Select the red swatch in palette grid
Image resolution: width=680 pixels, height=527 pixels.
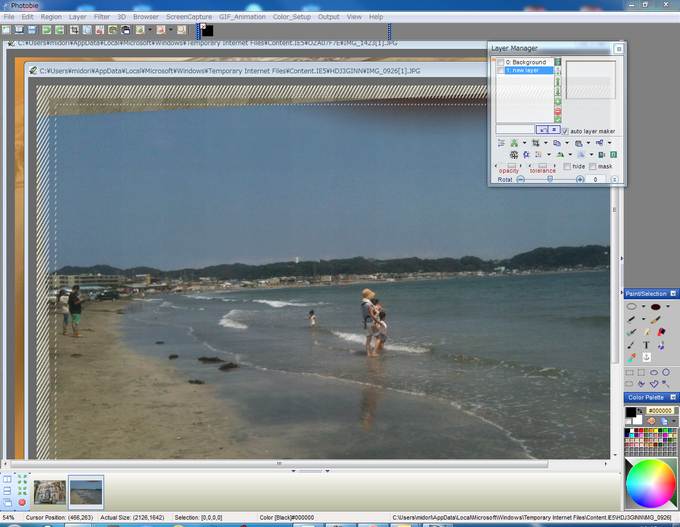coord(641,431)
